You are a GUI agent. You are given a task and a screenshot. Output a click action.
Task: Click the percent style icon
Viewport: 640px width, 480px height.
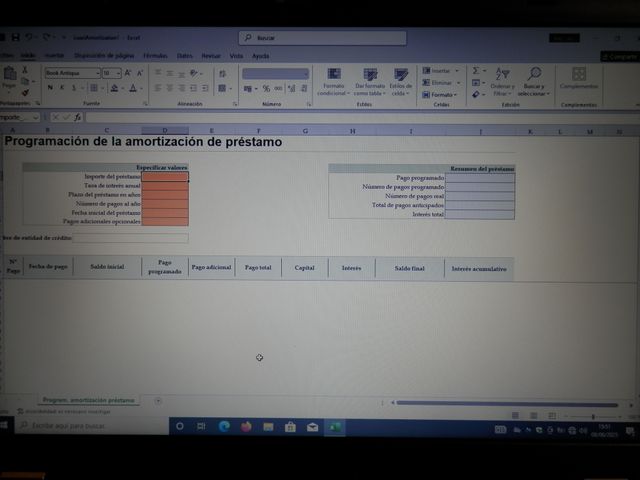[x=265, y=88]
